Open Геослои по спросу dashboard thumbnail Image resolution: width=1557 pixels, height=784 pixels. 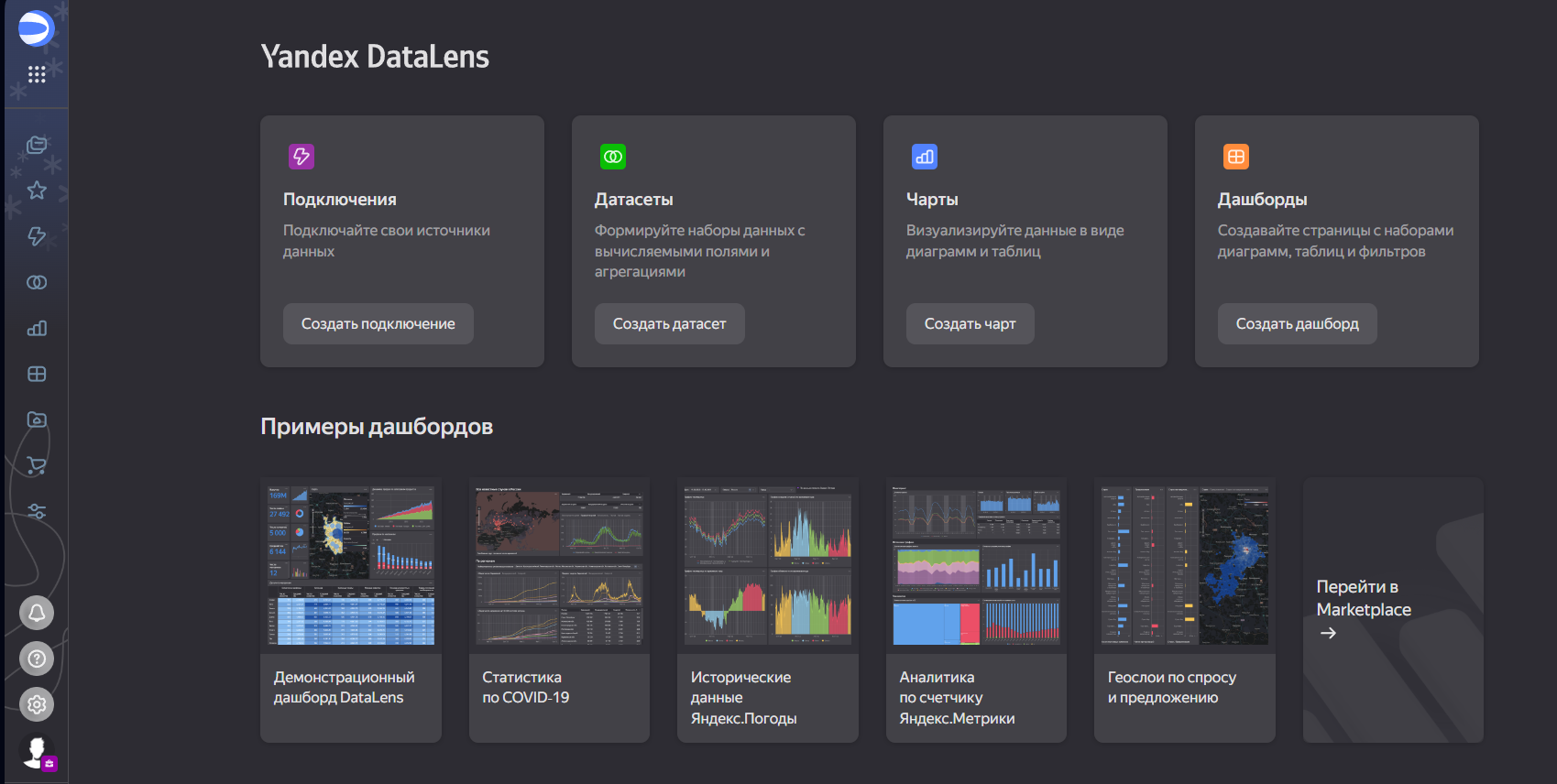point(1185,566)
